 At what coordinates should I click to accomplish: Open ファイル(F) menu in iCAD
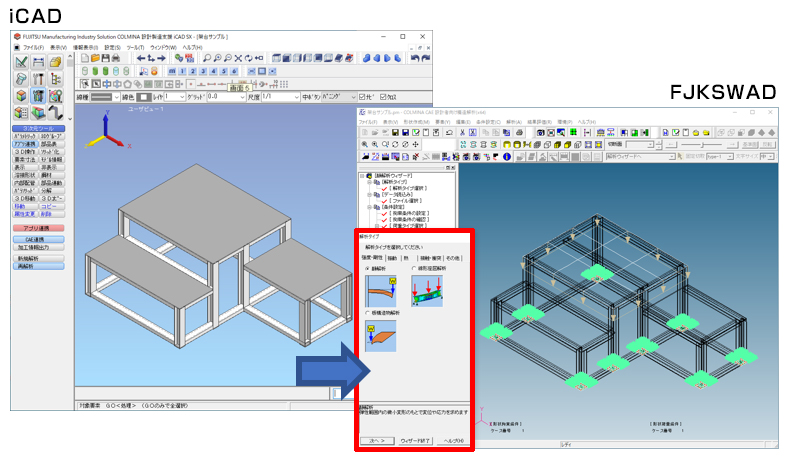pyautogui.click(x=33, y=47)
